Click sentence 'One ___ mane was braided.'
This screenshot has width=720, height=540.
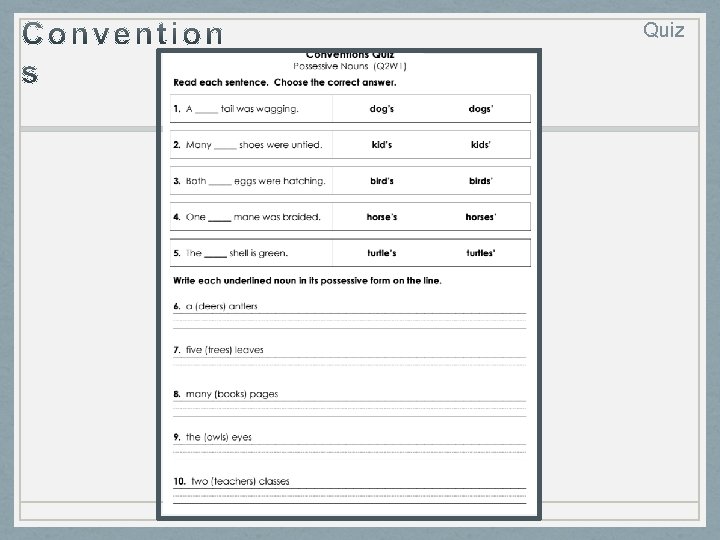point(247,217)
